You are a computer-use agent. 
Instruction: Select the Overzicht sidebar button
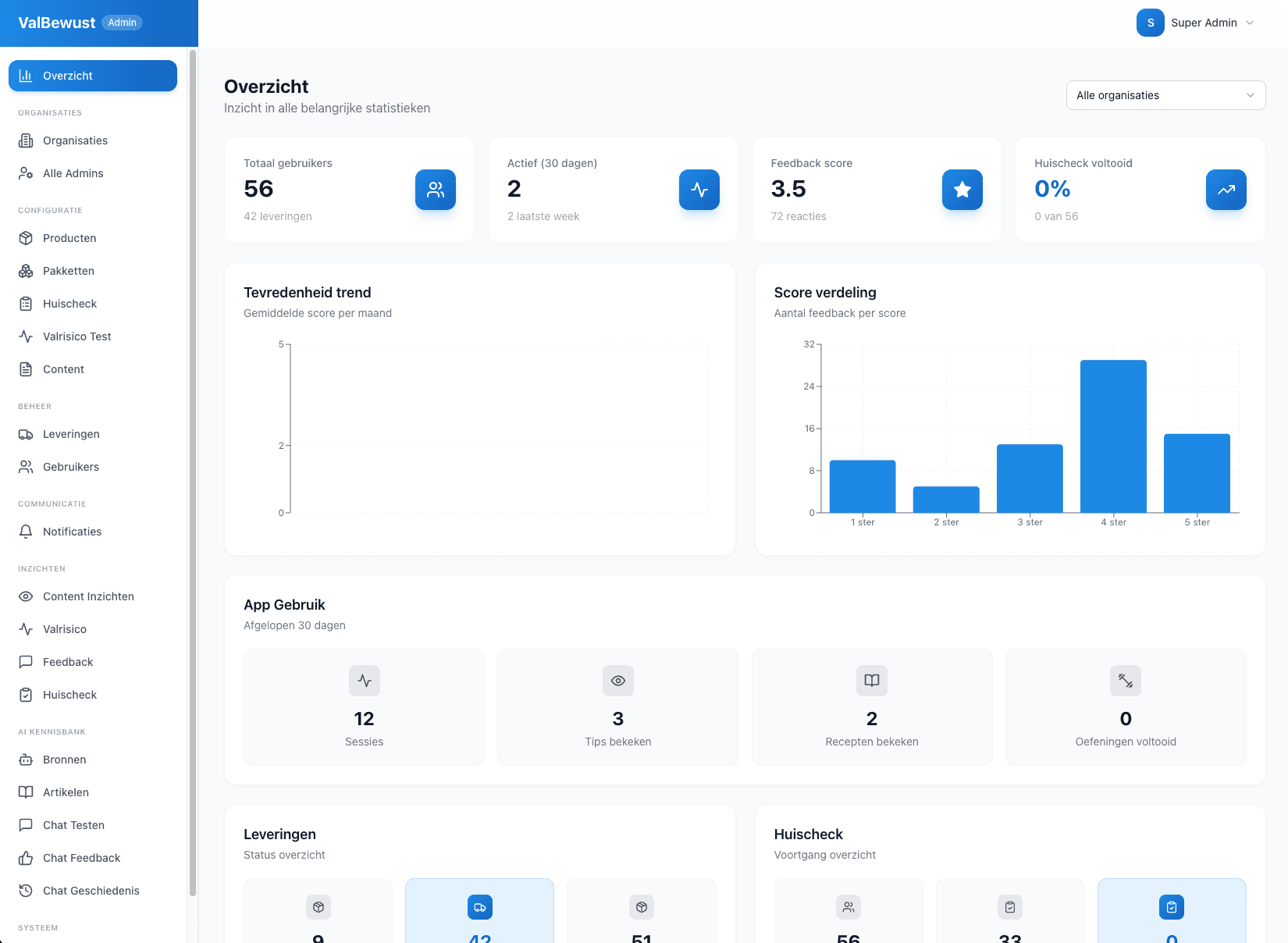pos(93,76)
